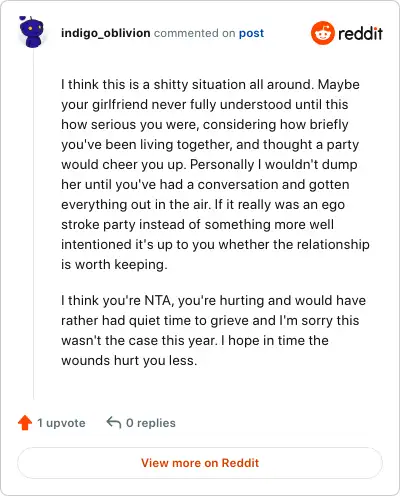The image size is (400, 496).
Task: Click the text 'wounds hurt you less.'
Action: 129,360
